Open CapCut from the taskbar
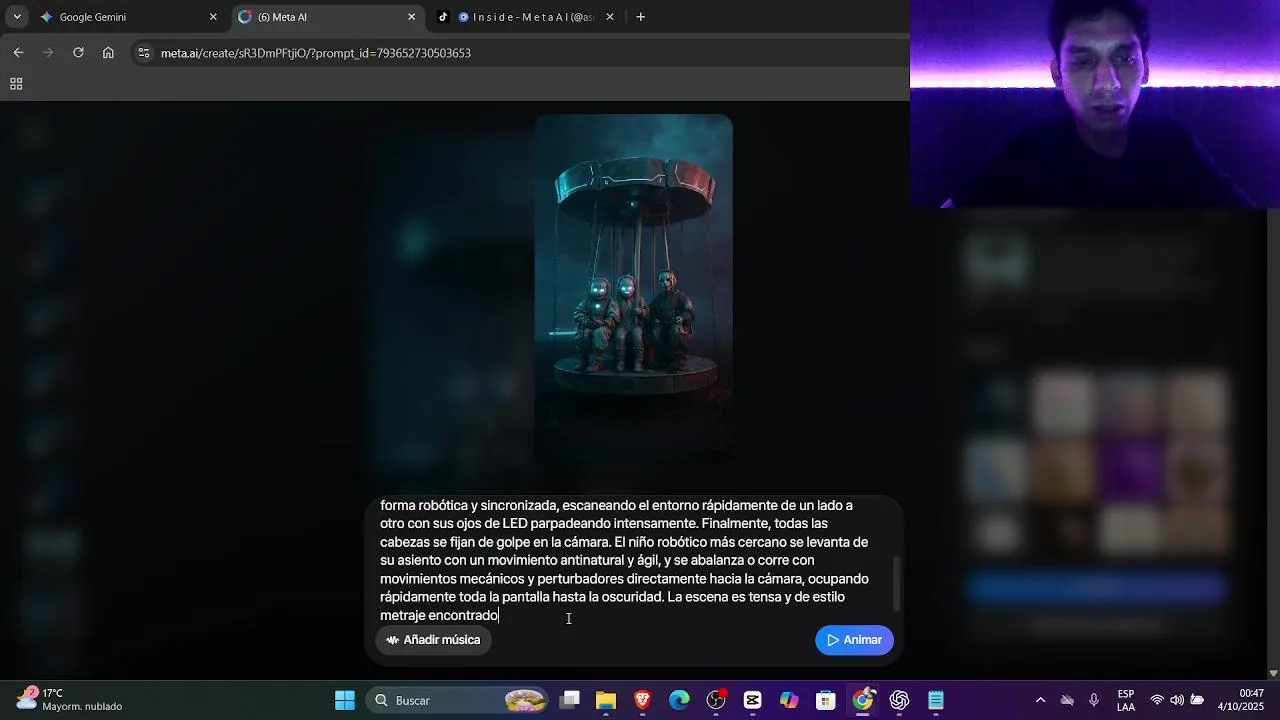This screenshot has width=1280, height=720. coord(753,700)
